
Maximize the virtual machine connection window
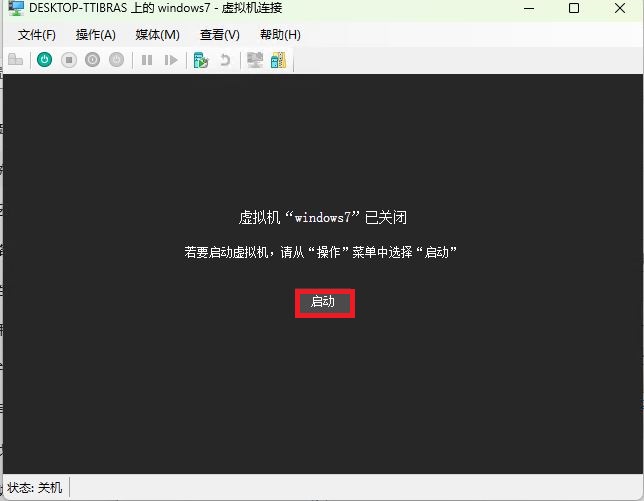click(574, 8)
